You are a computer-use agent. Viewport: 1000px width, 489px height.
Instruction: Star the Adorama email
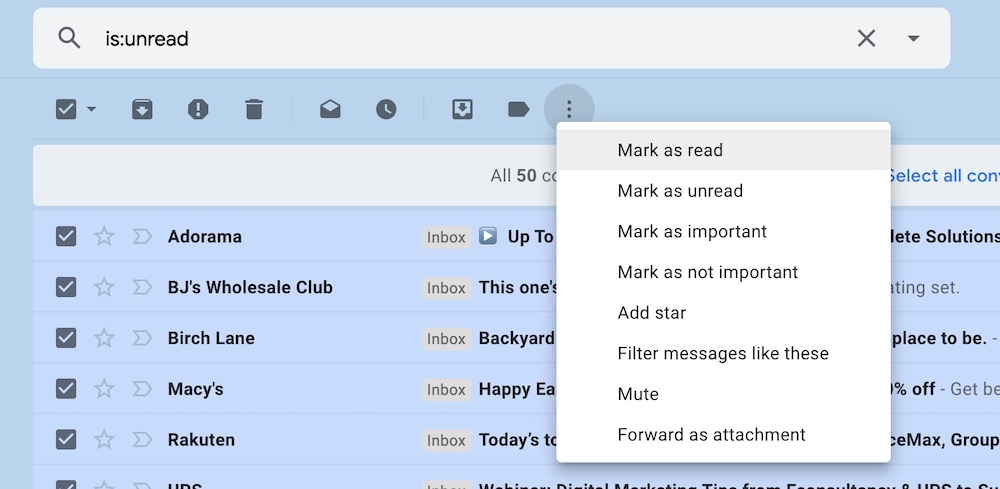[x=103, y=237]
